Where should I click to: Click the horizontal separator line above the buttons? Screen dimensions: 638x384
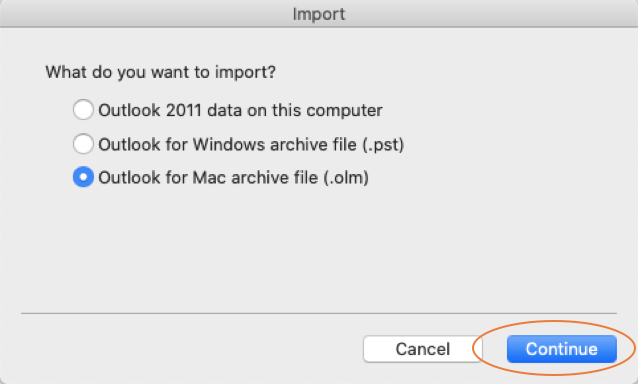319,313
